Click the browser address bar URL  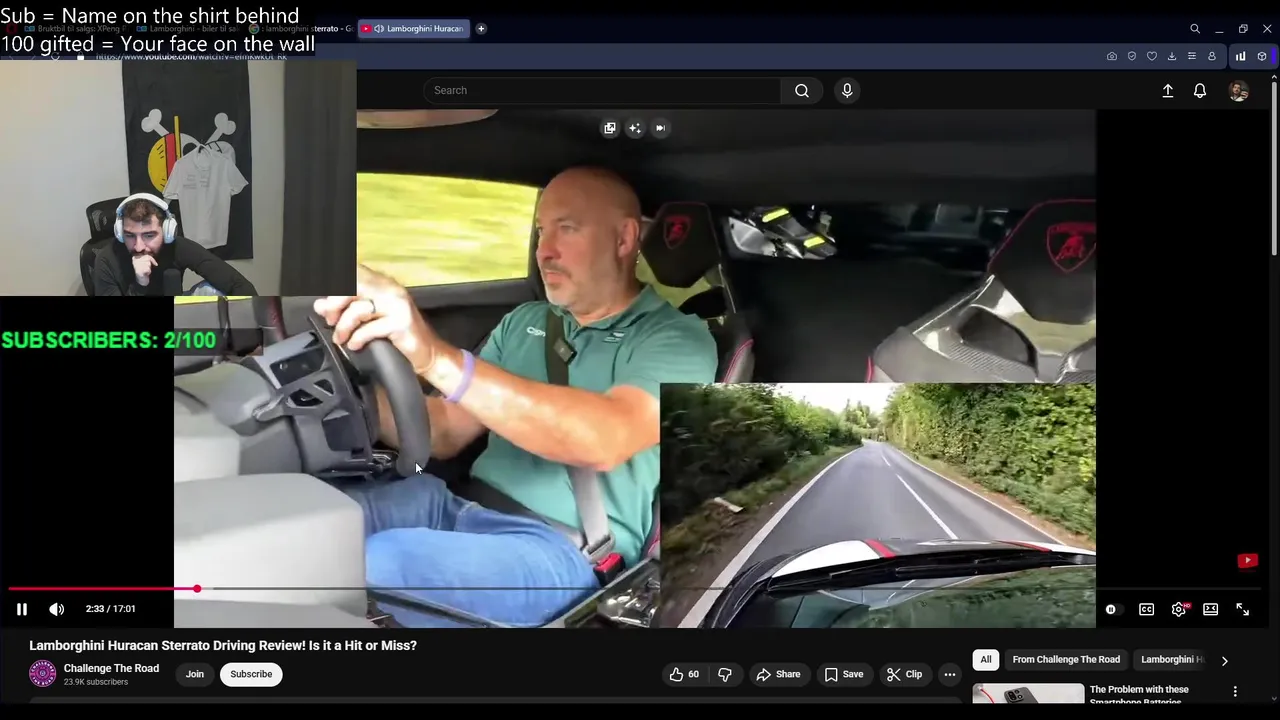tap(191, 57)
